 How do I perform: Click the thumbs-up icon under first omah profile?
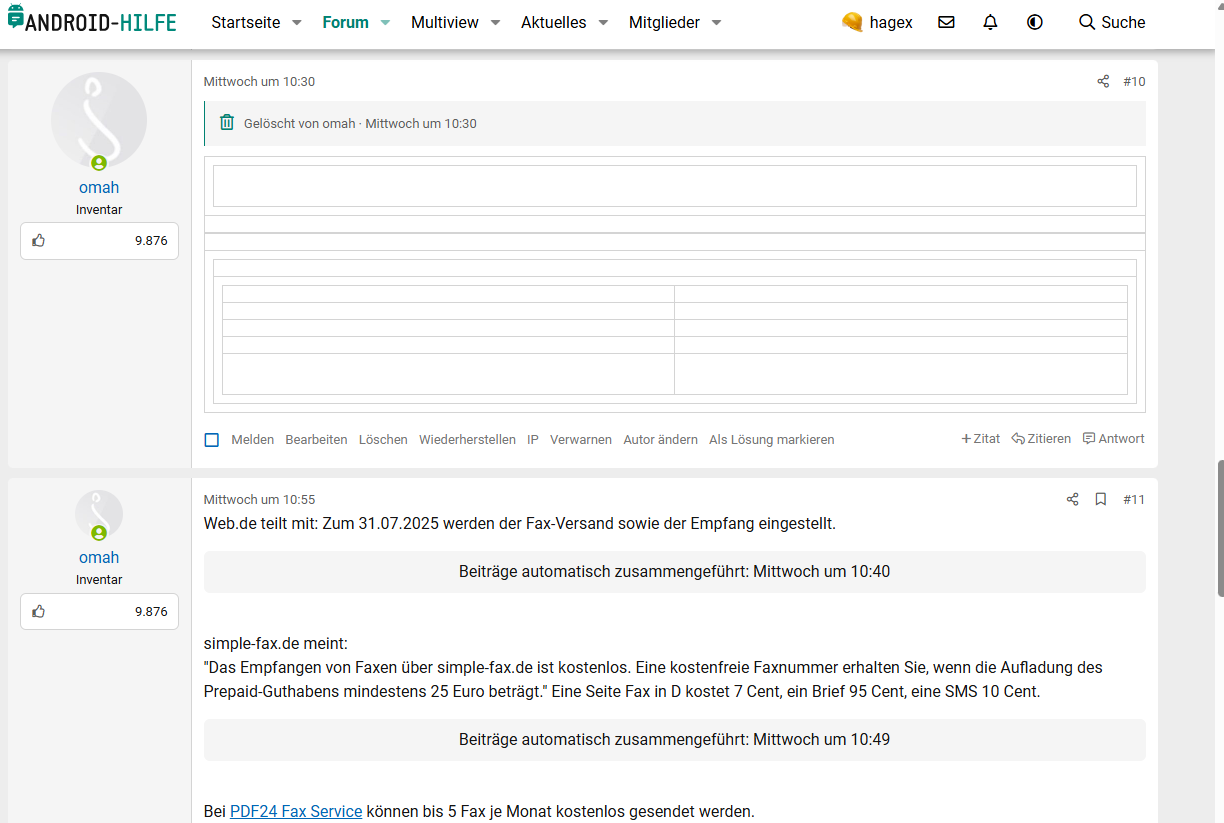39,241
